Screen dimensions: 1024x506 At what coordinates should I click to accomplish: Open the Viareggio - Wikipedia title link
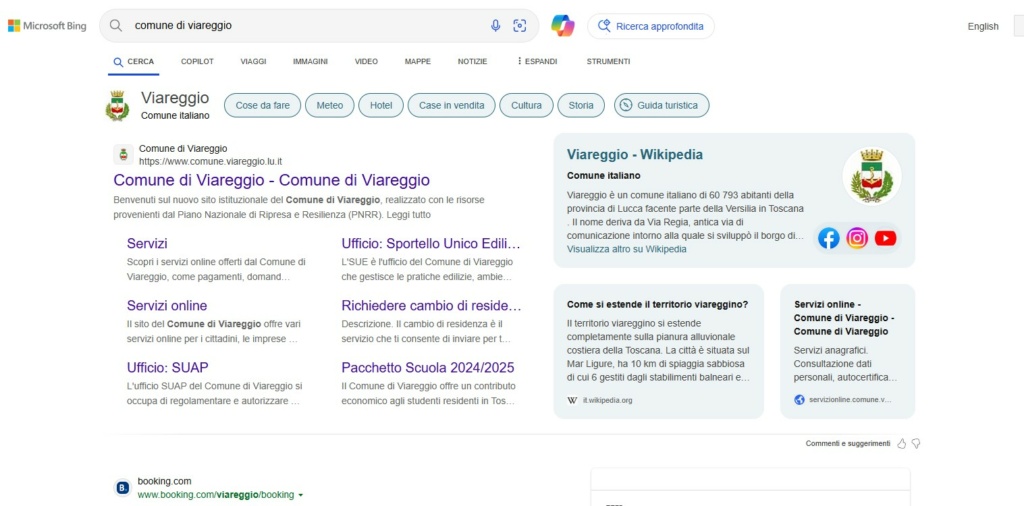[x=635, y=155]
